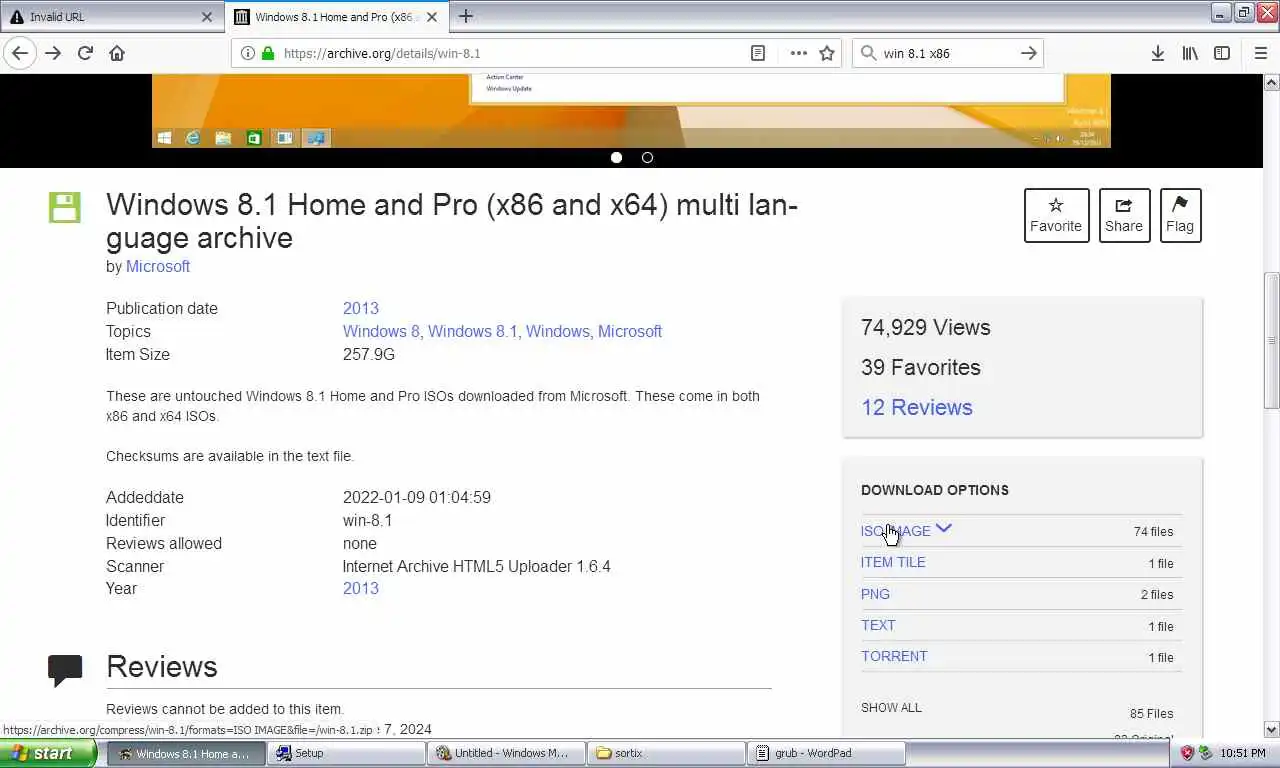
Task: Bookmark this page with the star icon
Action: tap(827, 53)
